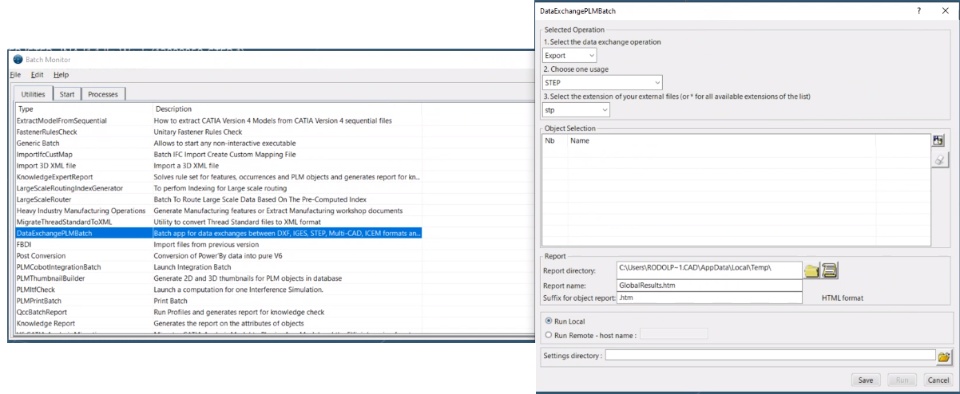Image resolution: width=960 pixels, height=394 pixels.
Task: Click the Run button
Action: [x=902, y=380]
